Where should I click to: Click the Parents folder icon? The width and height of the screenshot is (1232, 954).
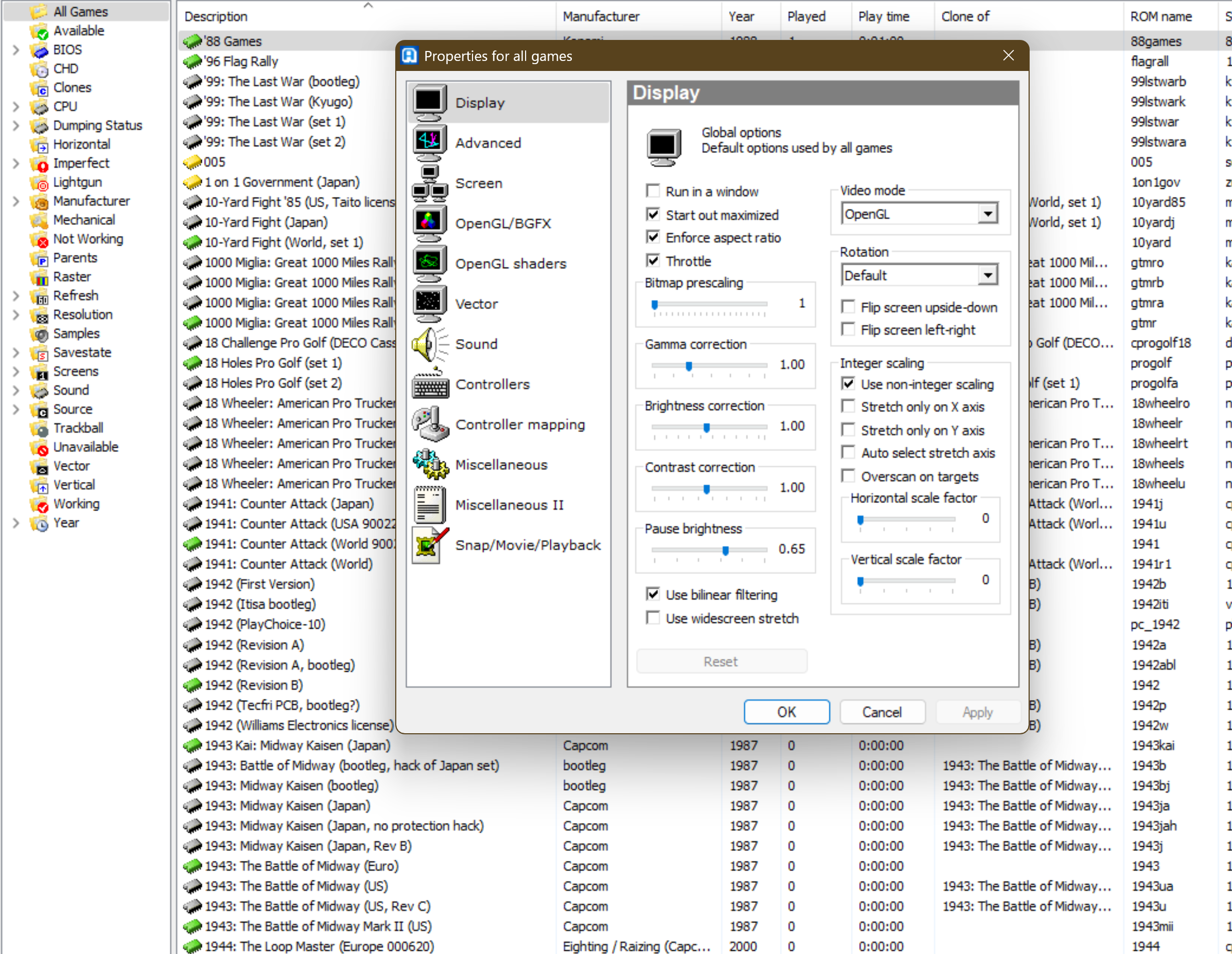coord(39,259)
